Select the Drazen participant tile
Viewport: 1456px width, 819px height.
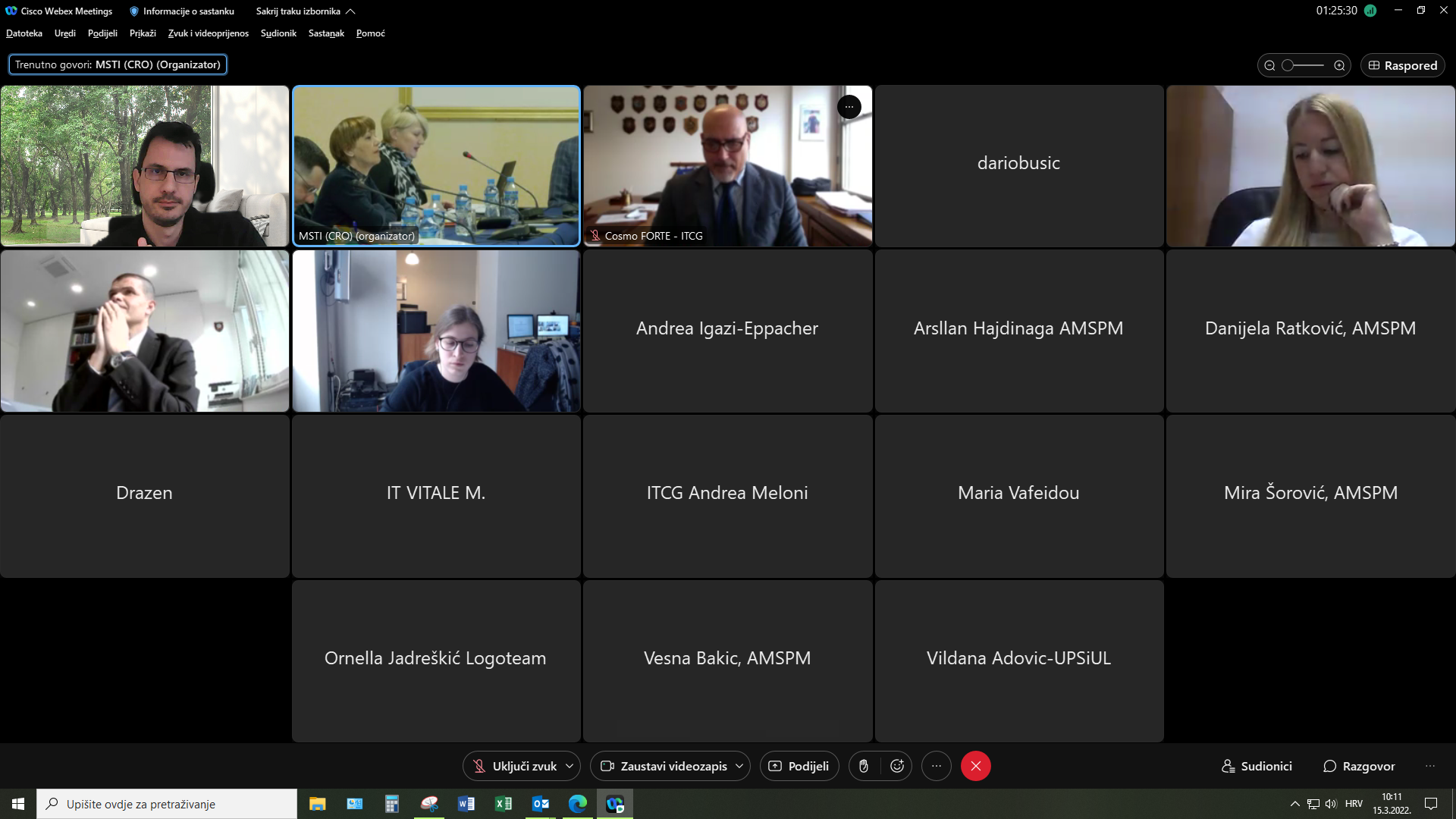coord(145,496)
